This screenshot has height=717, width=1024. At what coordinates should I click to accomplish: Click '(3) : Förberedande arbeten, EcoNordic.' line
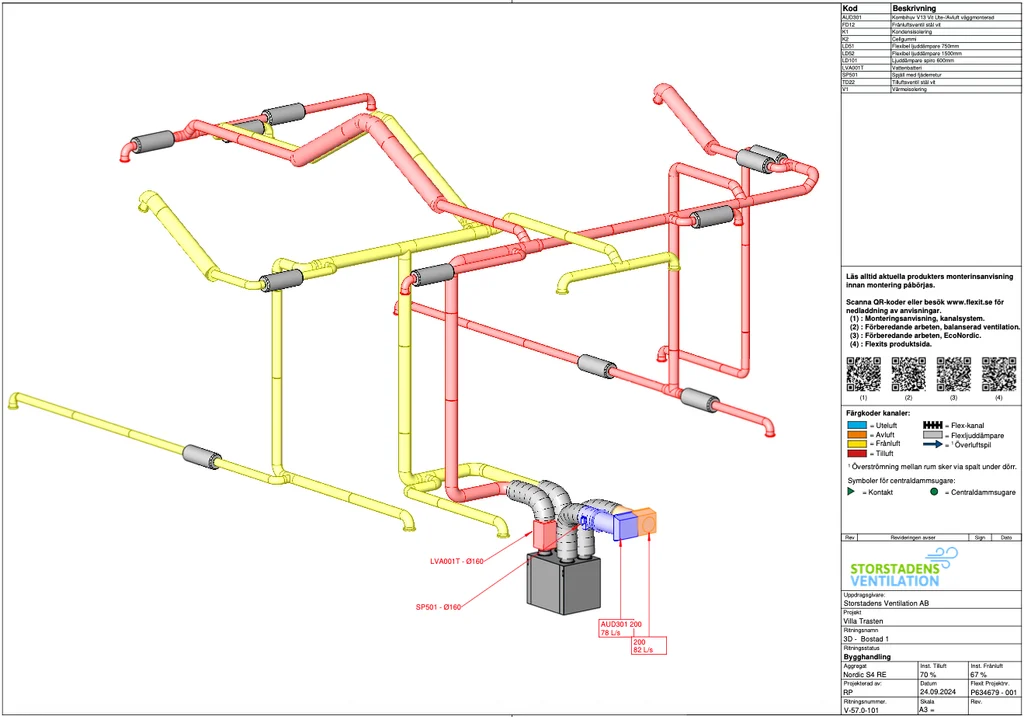tap(915, 336)
